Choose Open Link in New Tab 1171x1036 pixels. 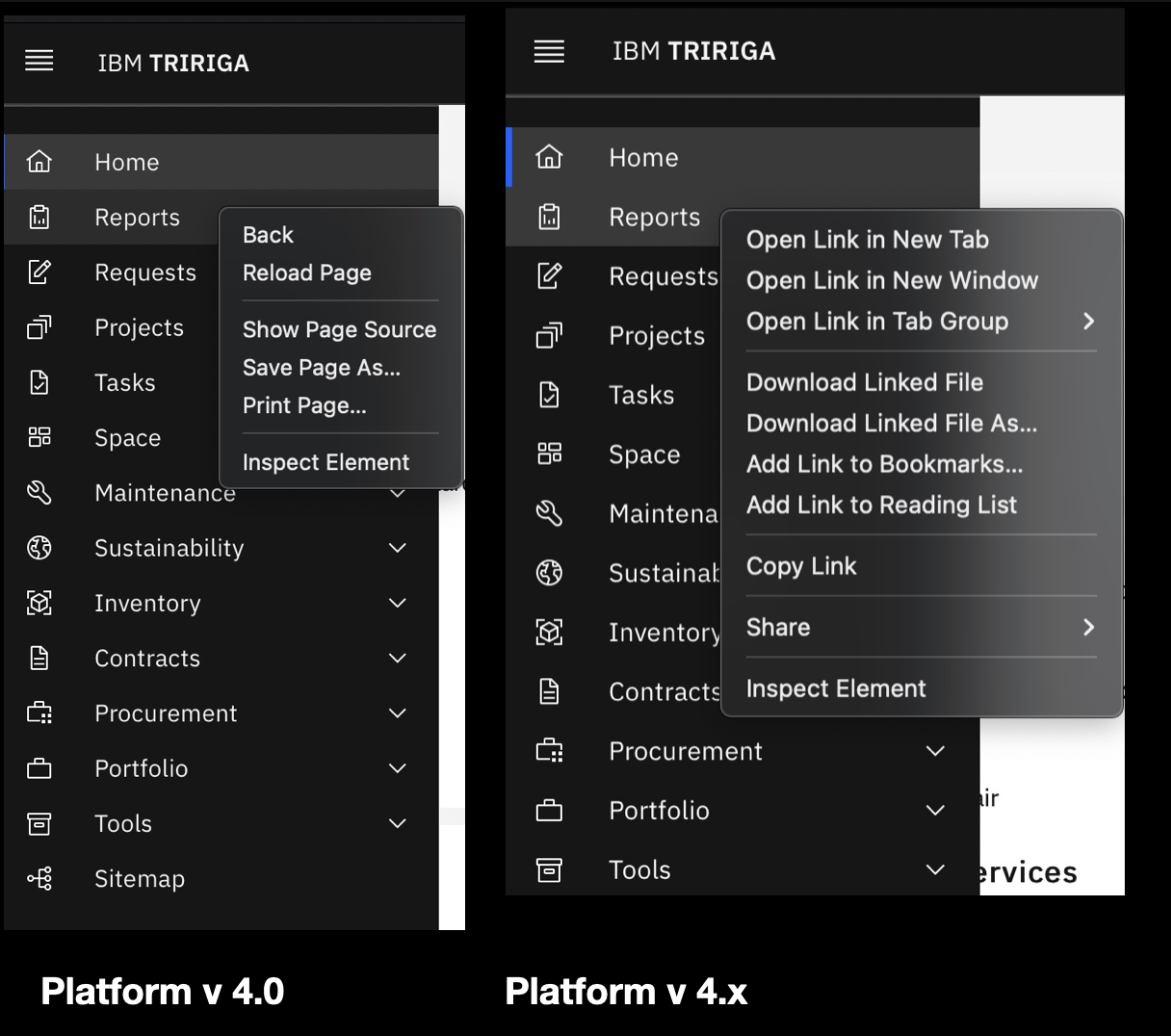tap(868, 240)
